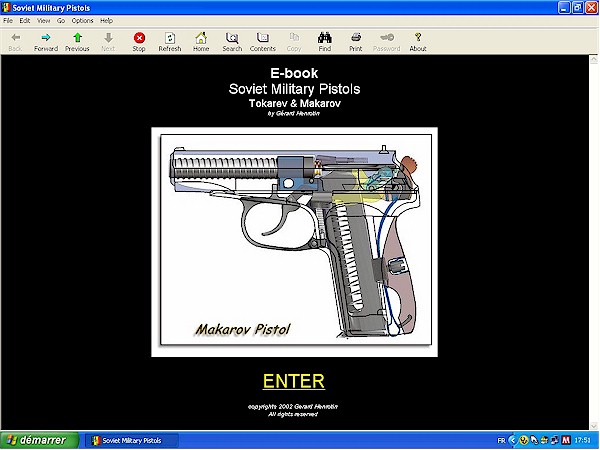Click the Password key icon
Image resolution: width=600 pixels, height=450 pixels.
click(386, 41)
